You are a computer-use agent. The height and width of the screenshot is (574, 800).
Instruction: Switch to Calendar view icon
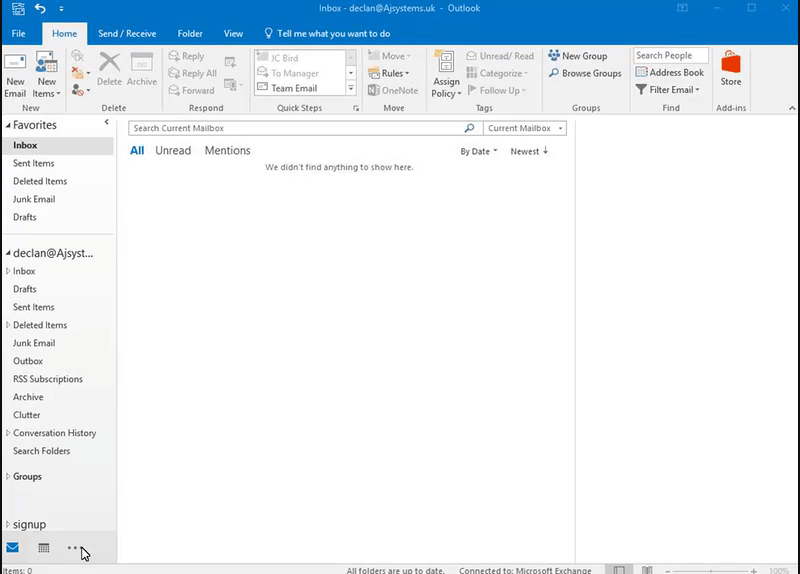44,548
